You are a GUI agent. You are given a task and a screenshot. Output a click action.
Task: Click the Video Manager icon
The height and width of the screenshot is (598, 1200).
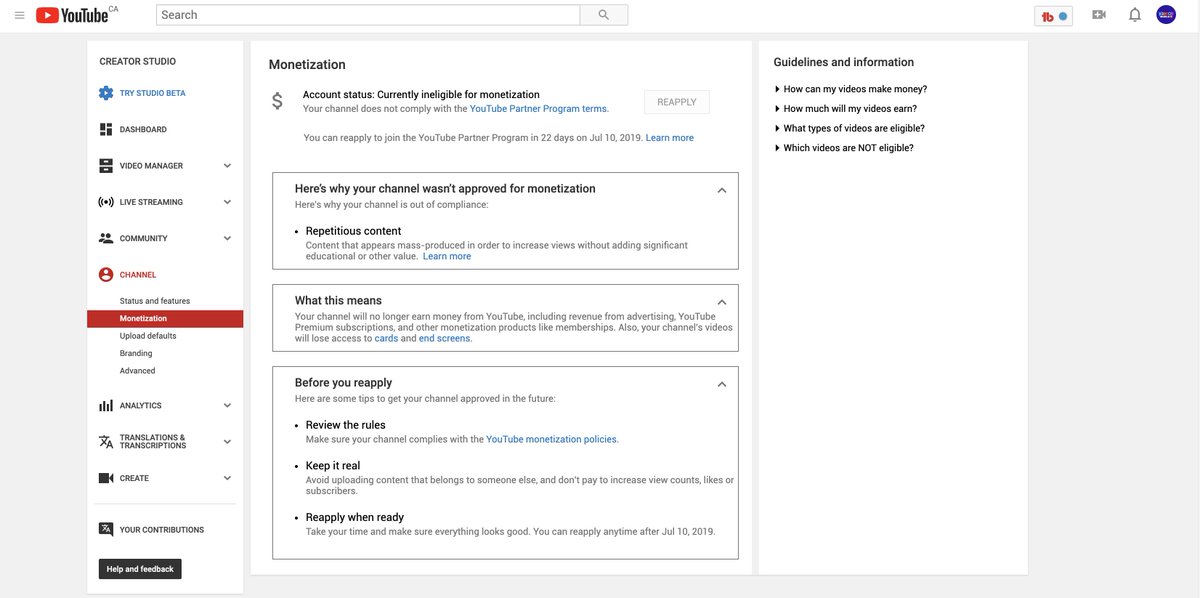pos(106,166)
